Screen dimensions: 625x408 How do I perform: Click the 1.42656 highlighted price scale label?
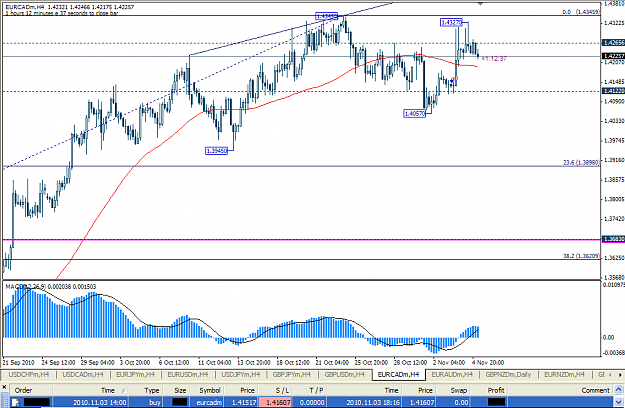tap(613, 43)
